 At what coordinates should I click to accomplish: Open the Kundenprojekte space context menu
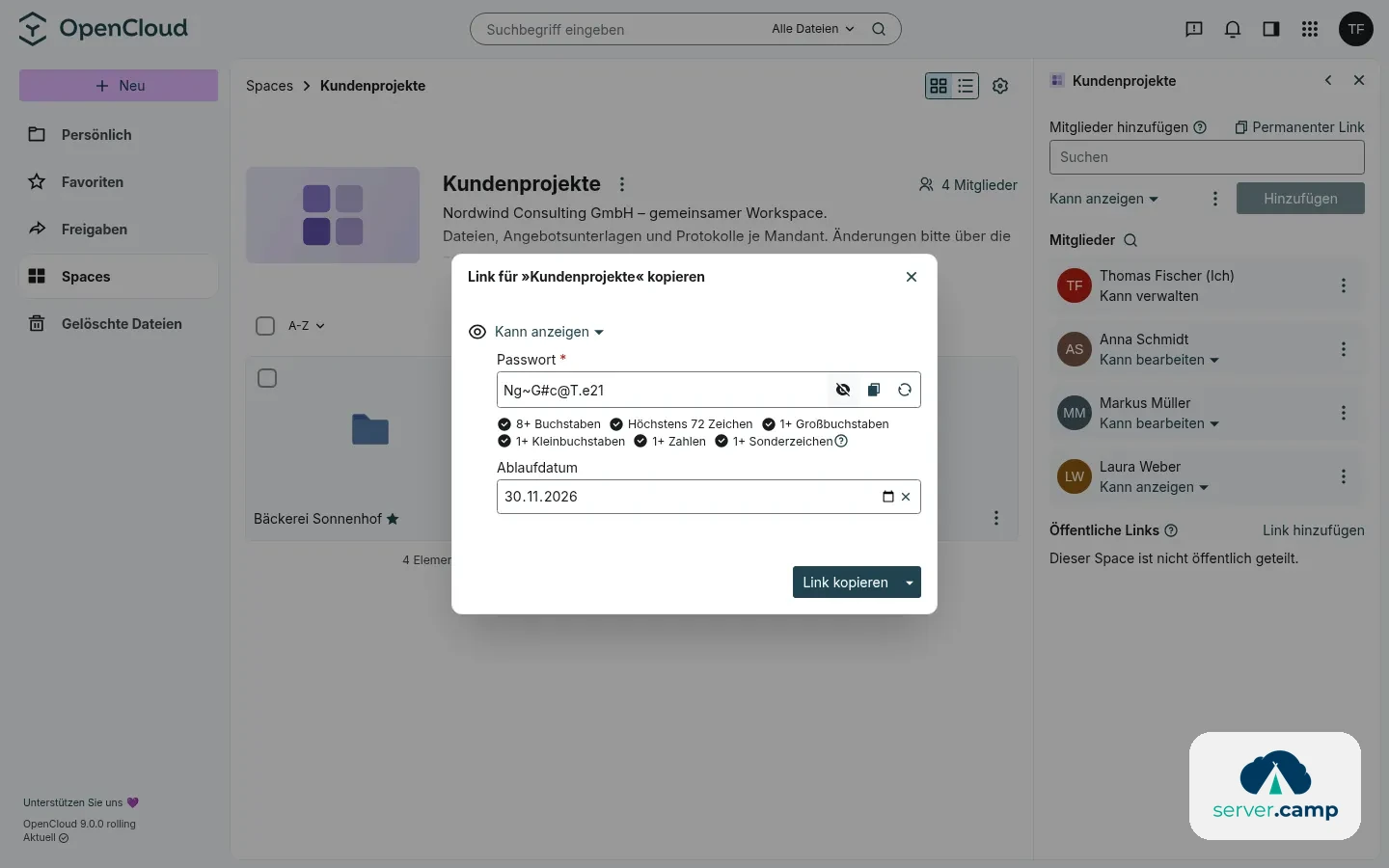coord(622,184)
